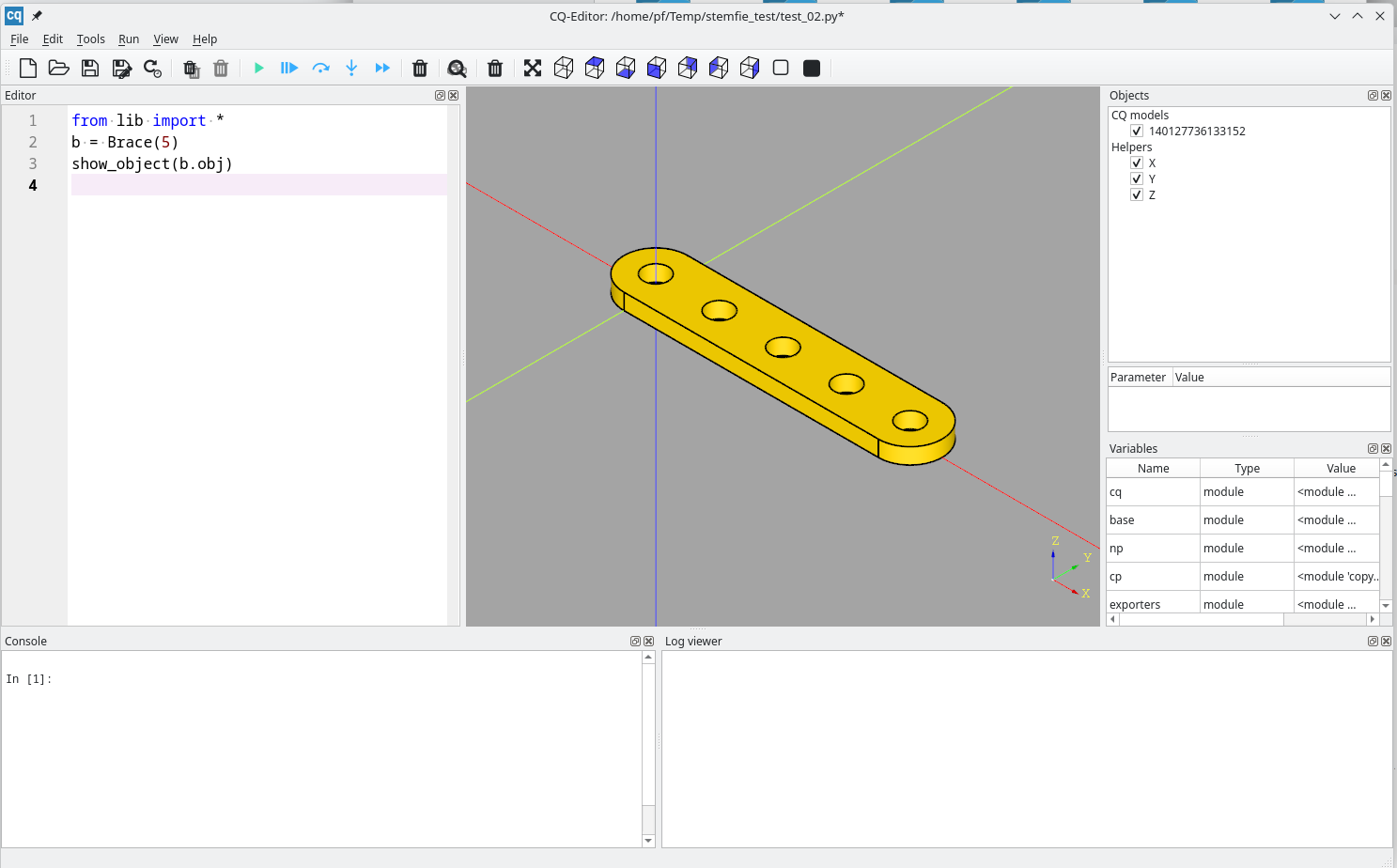Screen dimensions: 1397x868
Task: Save the current script
Action: 90,68
